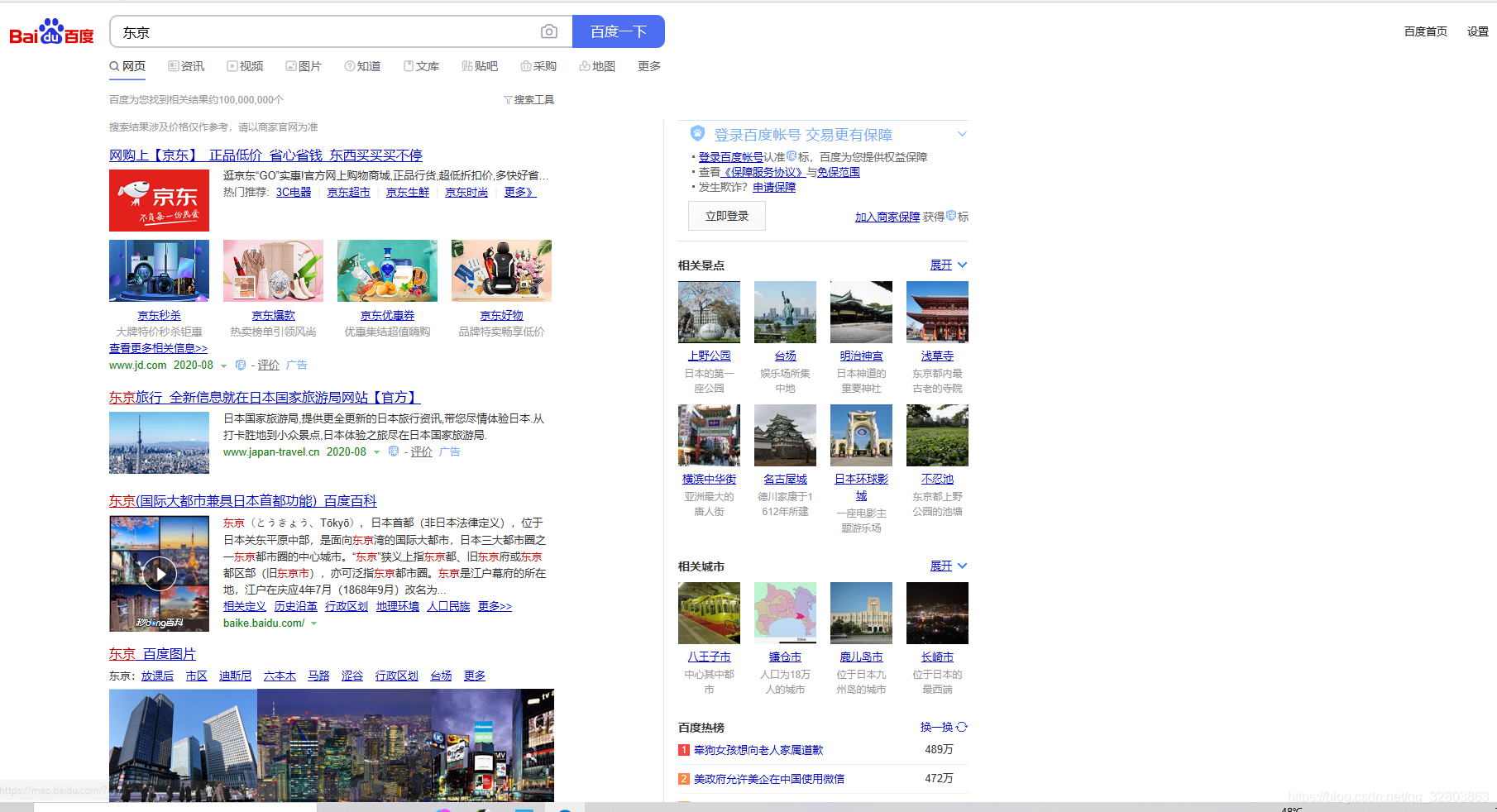Open the 更多 search categories
1497x812 pixels.
(649, 66)
